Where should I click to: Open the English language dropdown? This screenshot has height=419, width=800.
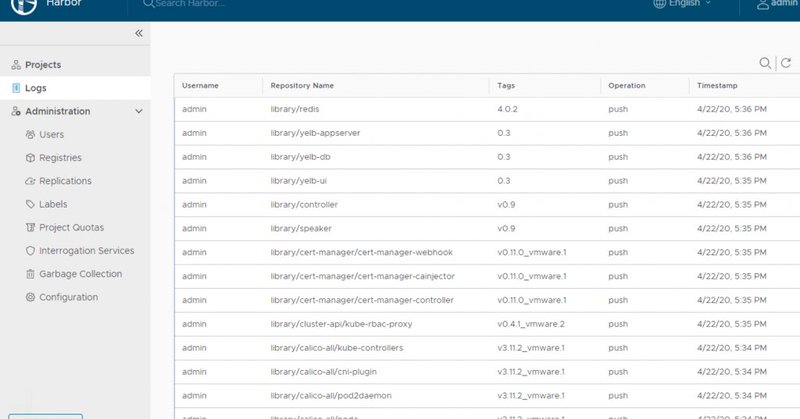689,3
